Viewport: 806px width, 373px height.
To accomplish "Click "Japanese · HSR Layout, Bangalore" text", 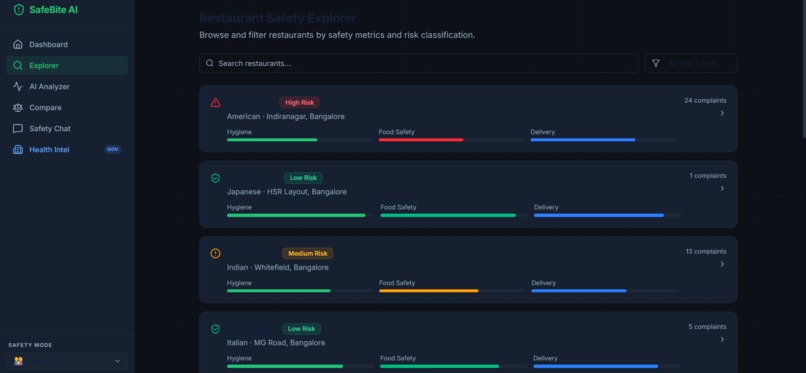I will (287, 192).
